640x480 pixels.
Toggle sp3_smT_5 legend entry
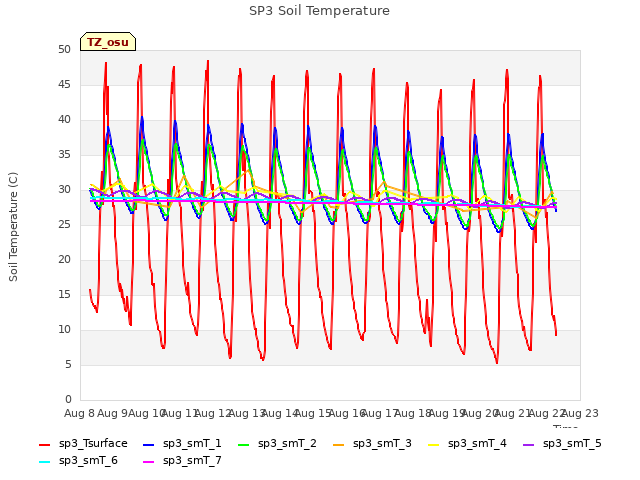point(562,443)
